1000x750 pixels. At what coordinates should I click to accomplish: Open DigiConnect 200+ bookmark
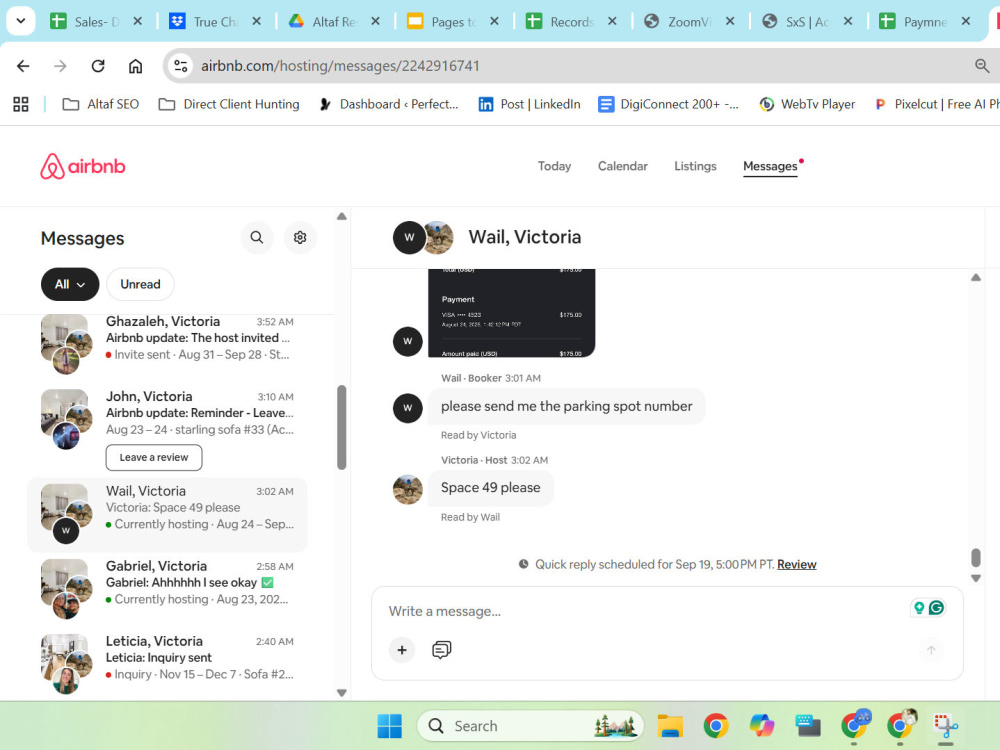click(x=668, y=104)
